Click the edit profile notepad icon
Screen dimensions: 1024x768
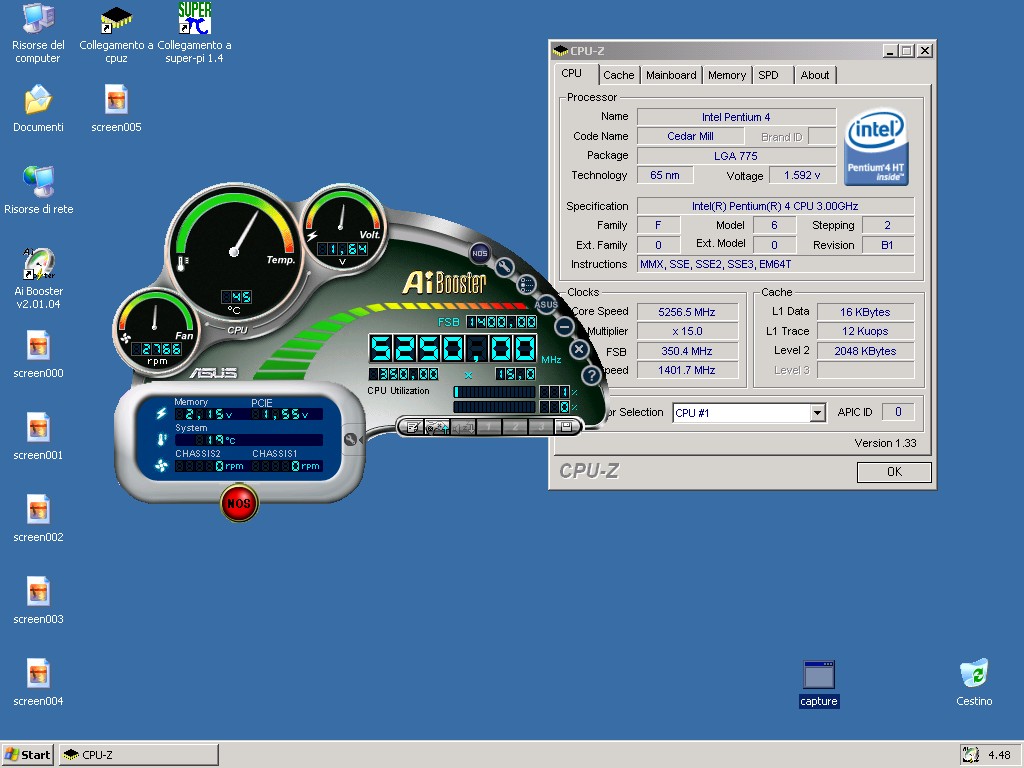click(412, 427)
